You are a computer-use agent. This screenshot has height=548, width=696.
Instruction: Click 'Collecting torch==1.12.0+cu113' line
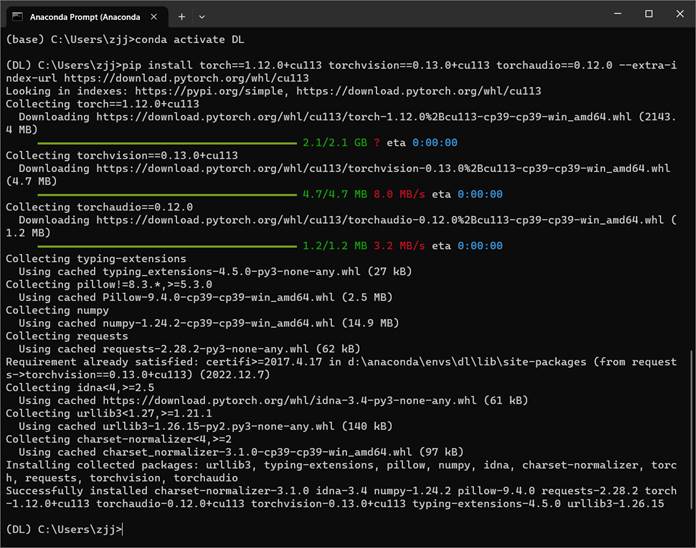[x=103, y=104]
